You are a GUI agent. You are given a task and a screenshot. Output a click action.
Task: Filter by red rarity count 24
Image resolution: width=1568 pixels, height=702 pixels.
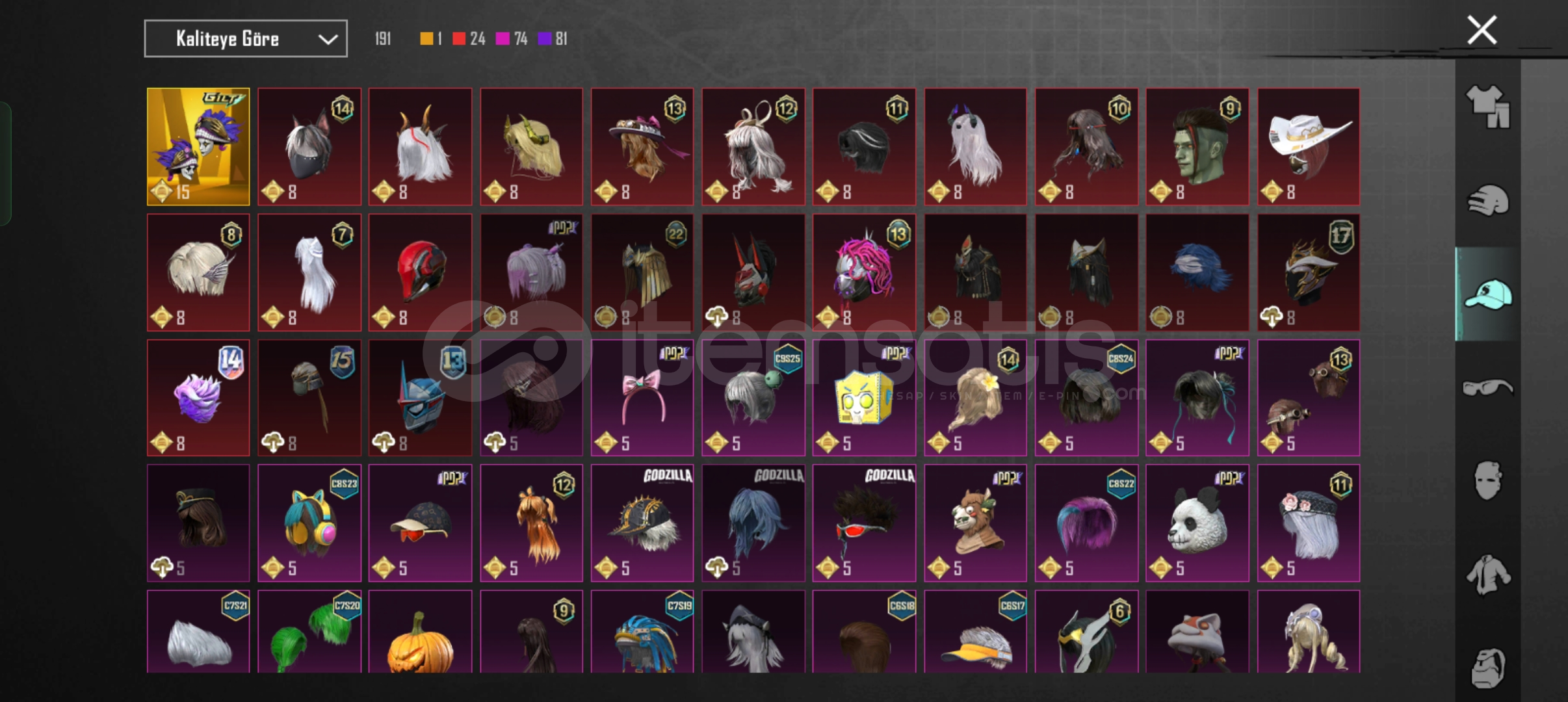click(469, 39)
